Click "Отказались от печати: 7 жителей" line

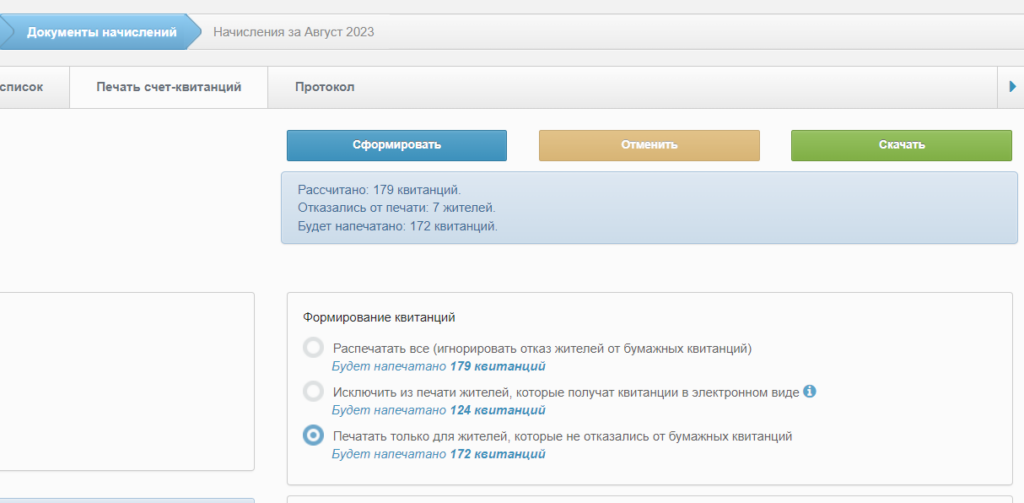pos(396,208)
